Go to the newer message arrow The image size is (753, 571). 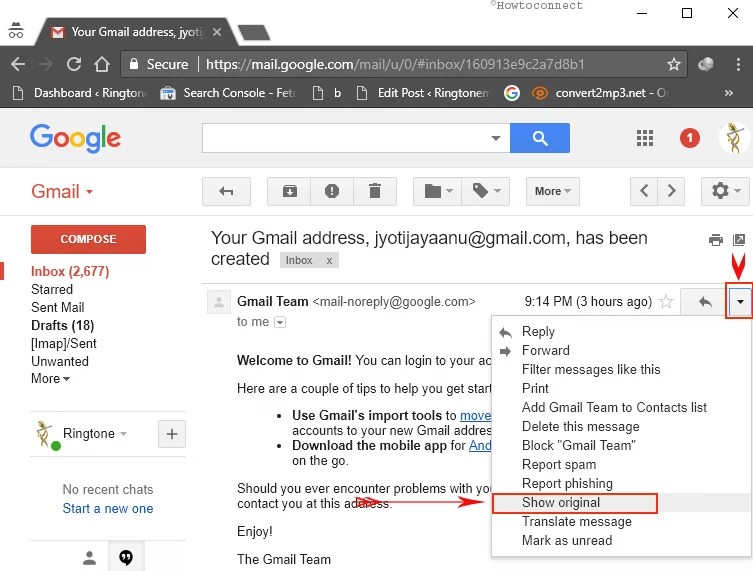(644, 192)
